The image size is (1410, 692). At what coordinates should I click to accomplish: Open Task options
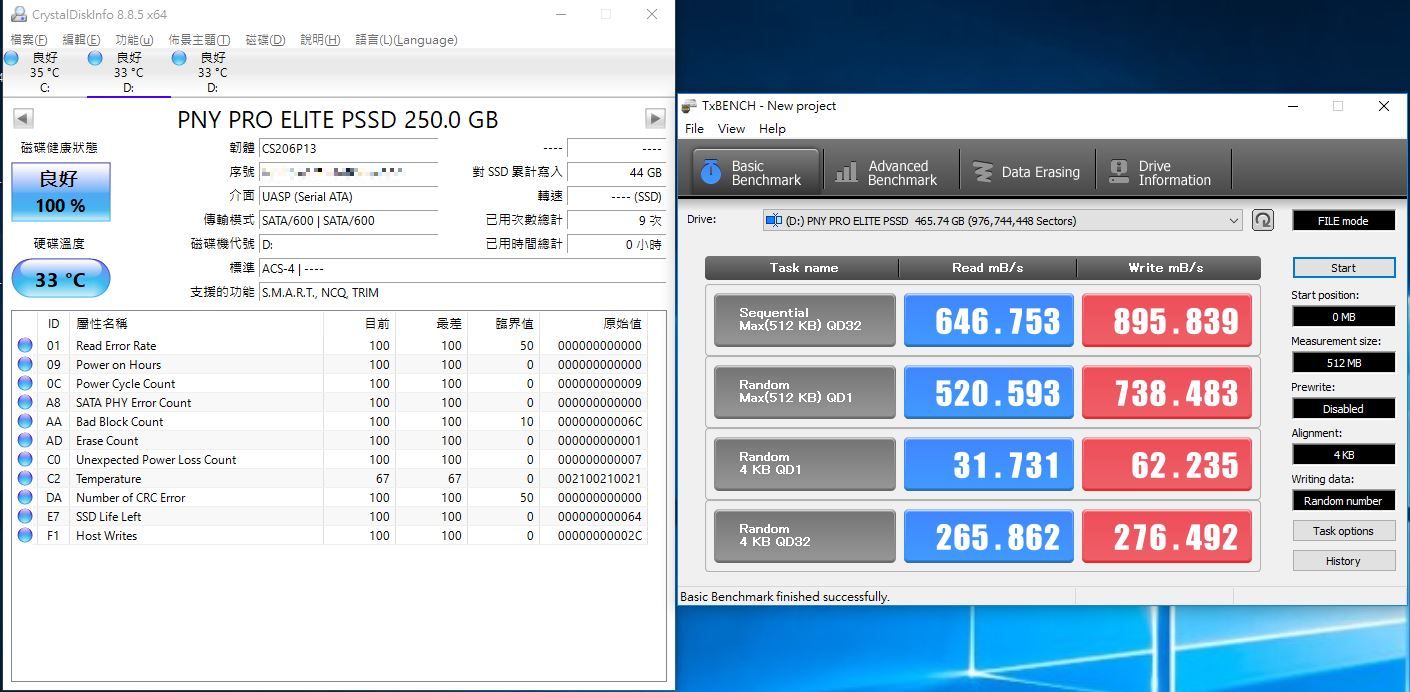tap(1343, 531)
